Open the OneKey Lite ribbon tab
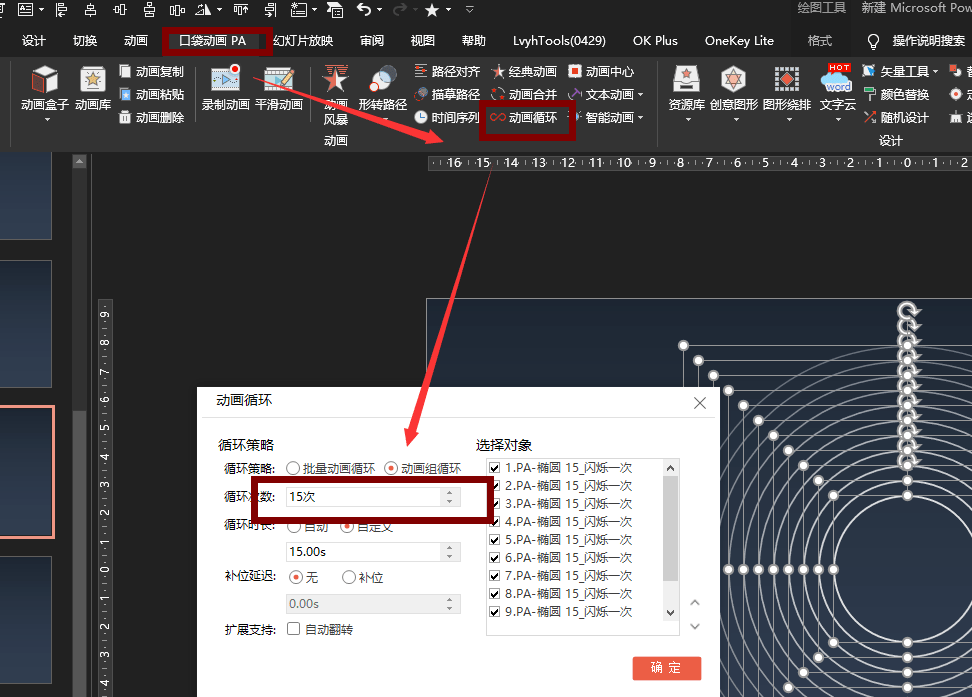The width and height of the screenshot is (972, 697). pos(739,41)
